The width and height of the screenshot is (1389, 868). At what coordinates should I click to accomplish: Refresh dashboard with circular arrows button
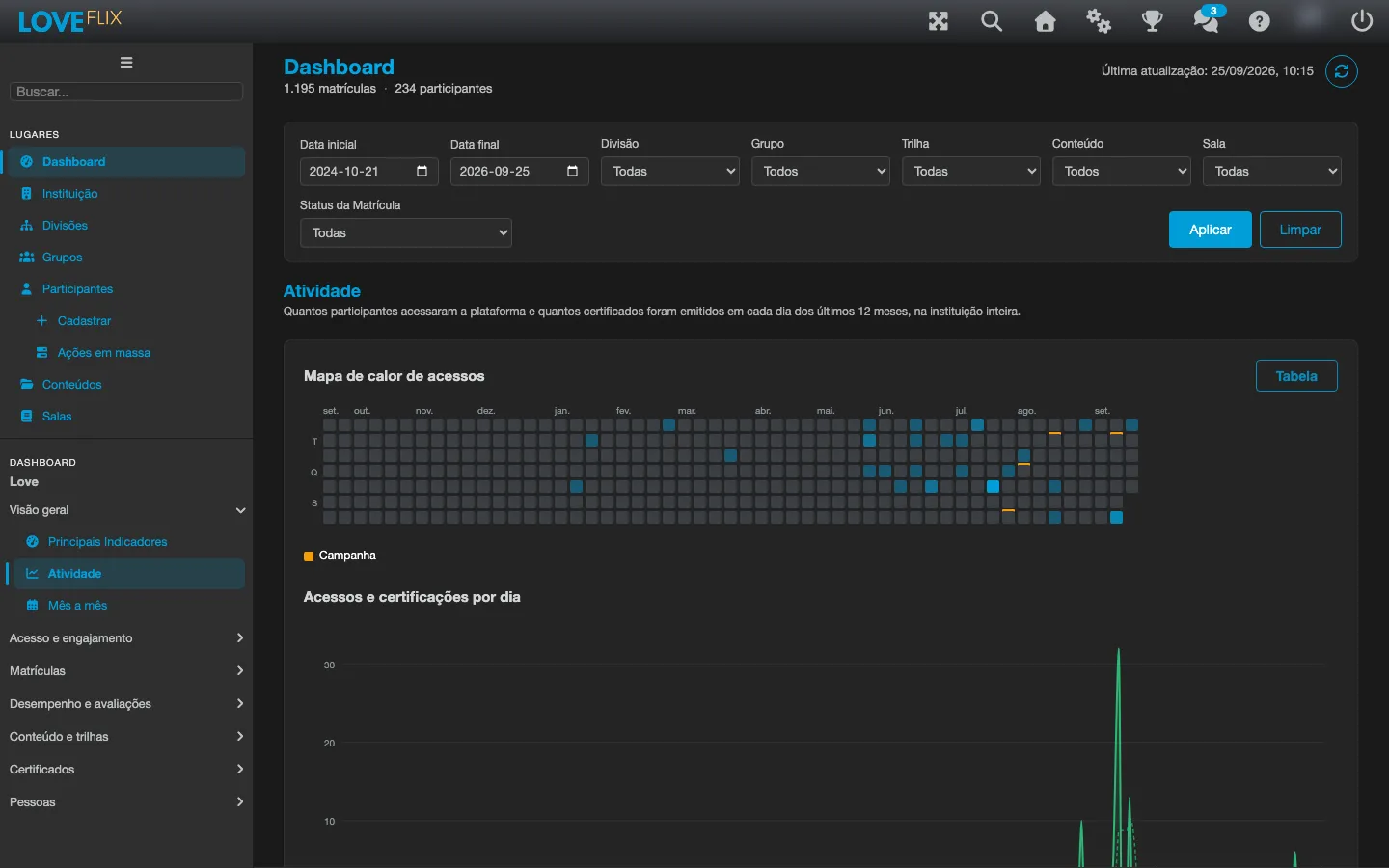click(x=1342, y=71)
